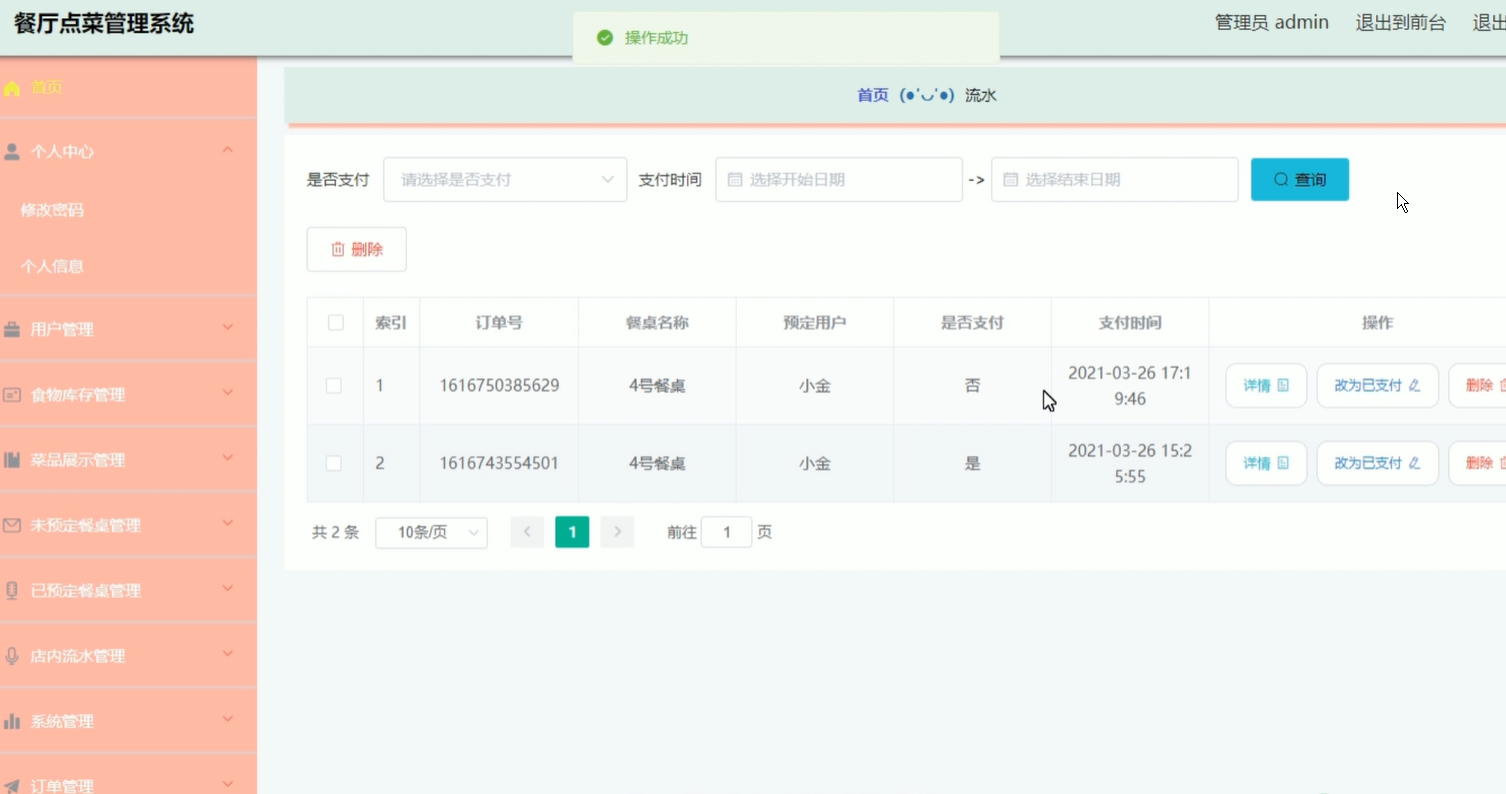Click the card icon for 食物库存管理
The width and height of the screenshot is (1506, 794).
pyautogui.click(x=12, y=395)
